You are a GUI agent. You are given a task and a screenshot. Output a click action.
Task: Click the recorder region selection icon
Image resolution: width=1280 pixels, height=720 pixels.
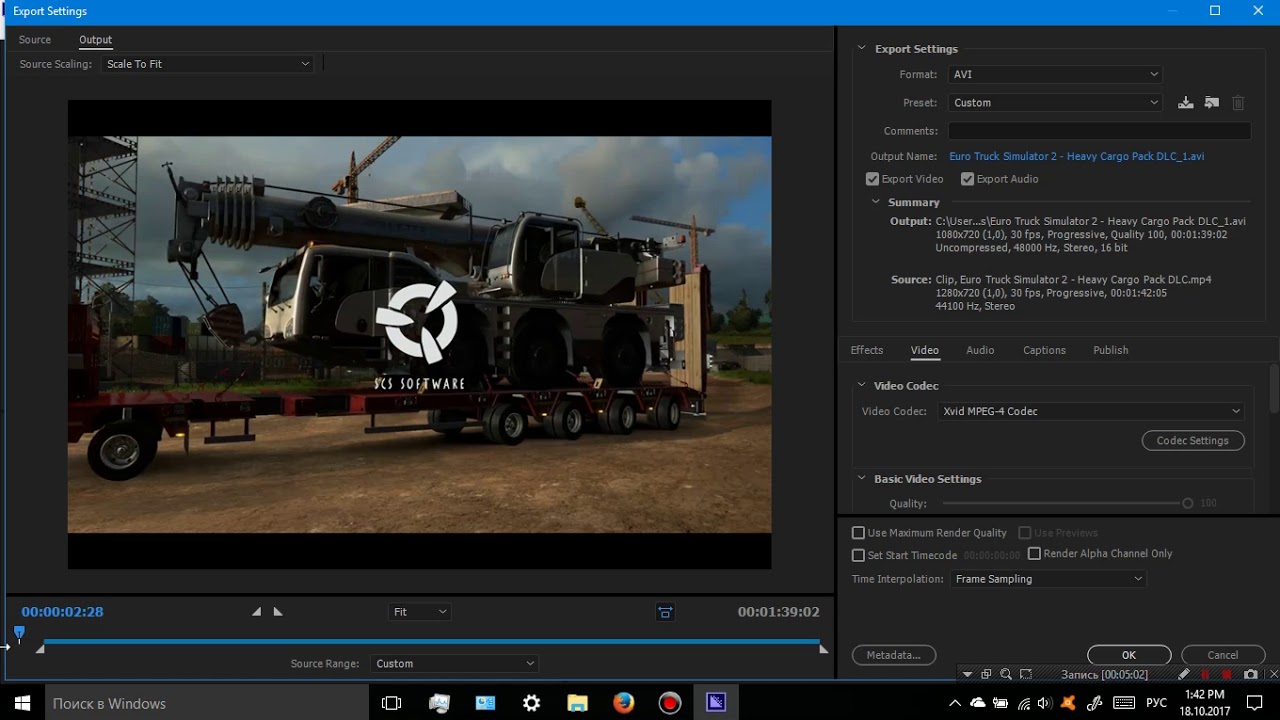coord(1026,675)
